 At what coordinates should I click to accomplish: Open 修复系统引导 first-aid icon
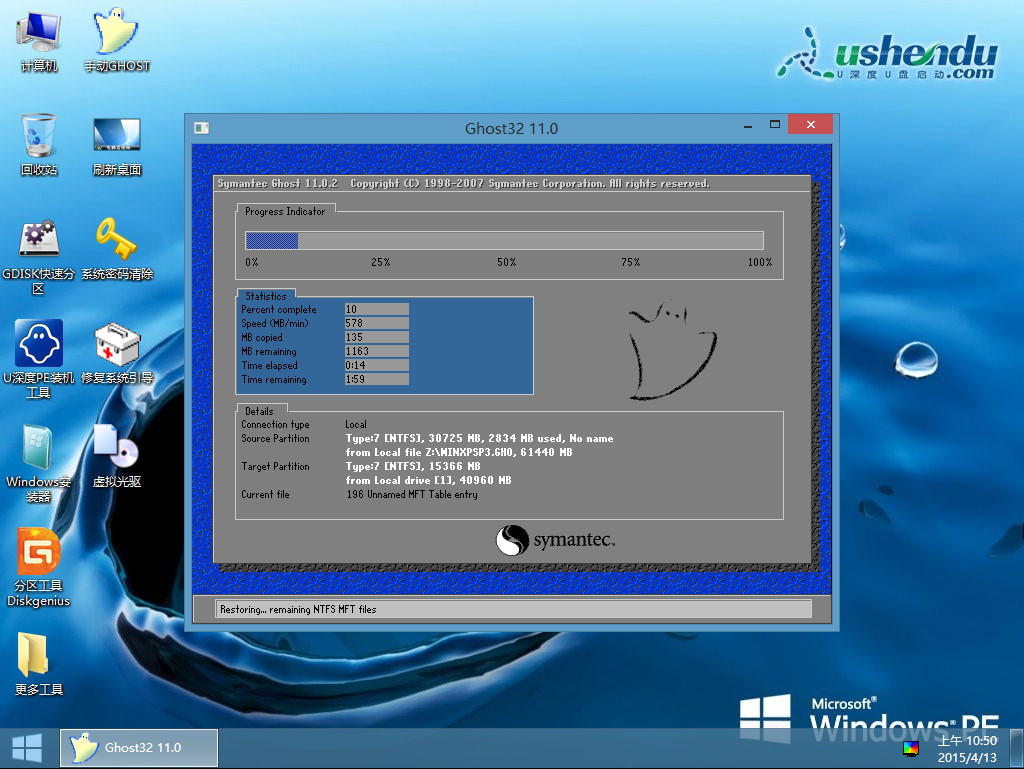point(117,353)
